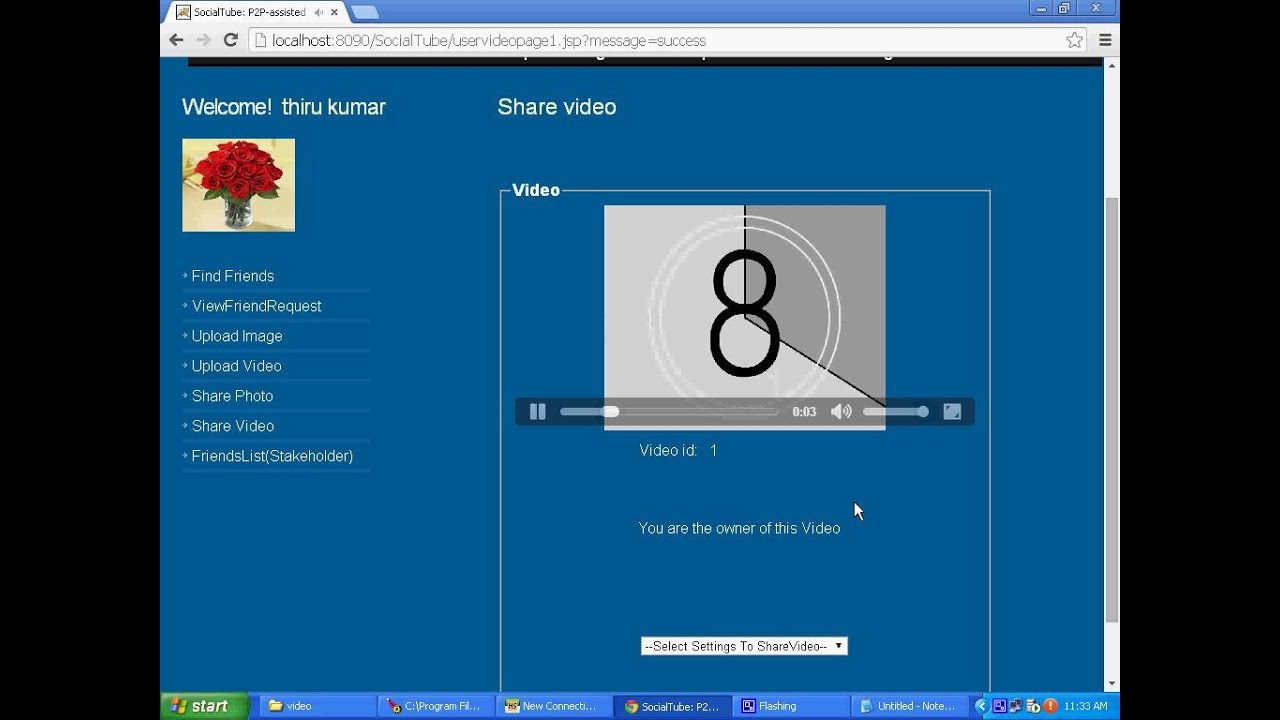Click the rose bouquet profile picture

click(x=238, y=185)
